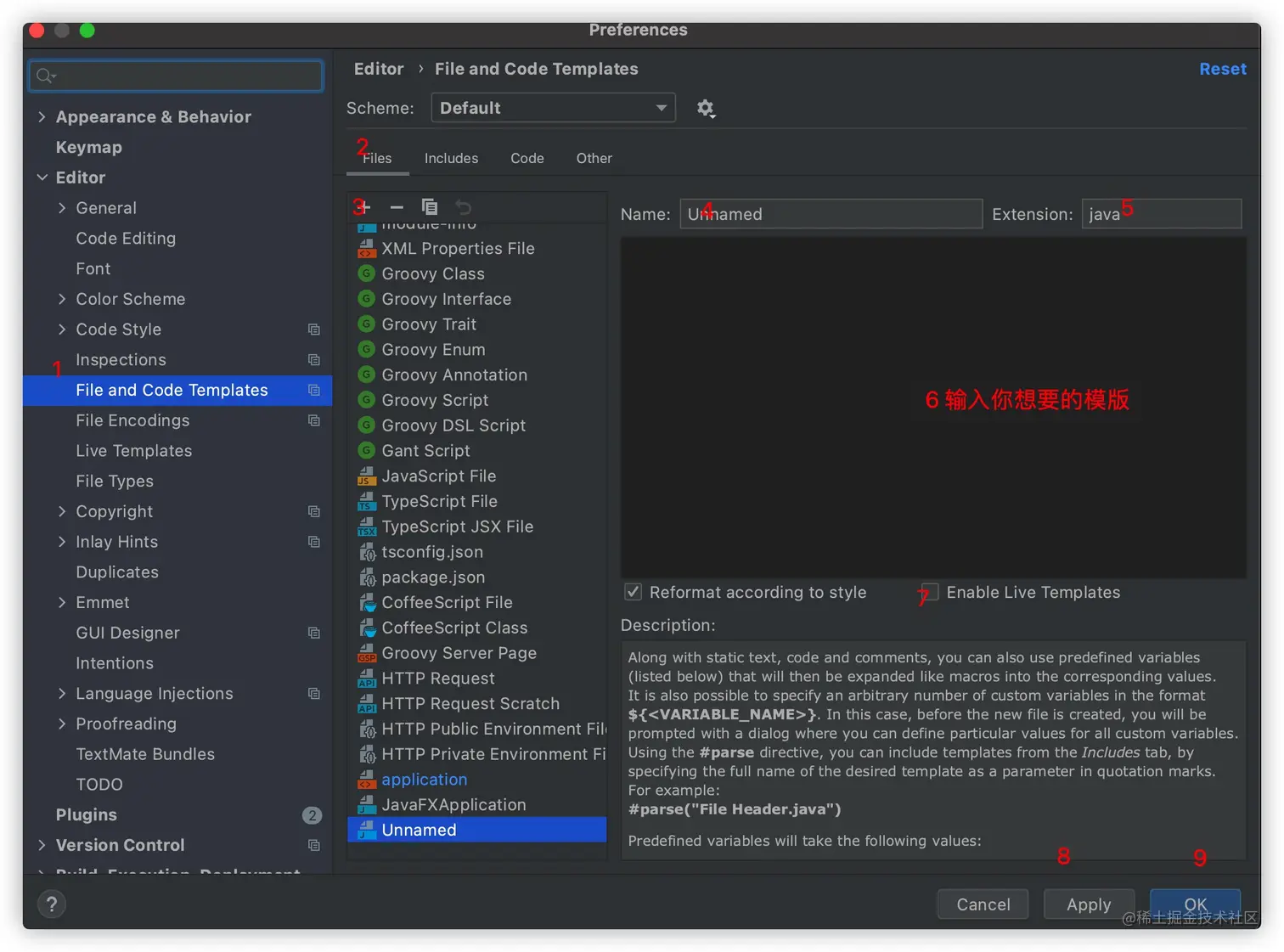Click the Groovy DSL Script icon

coord(367,425)
